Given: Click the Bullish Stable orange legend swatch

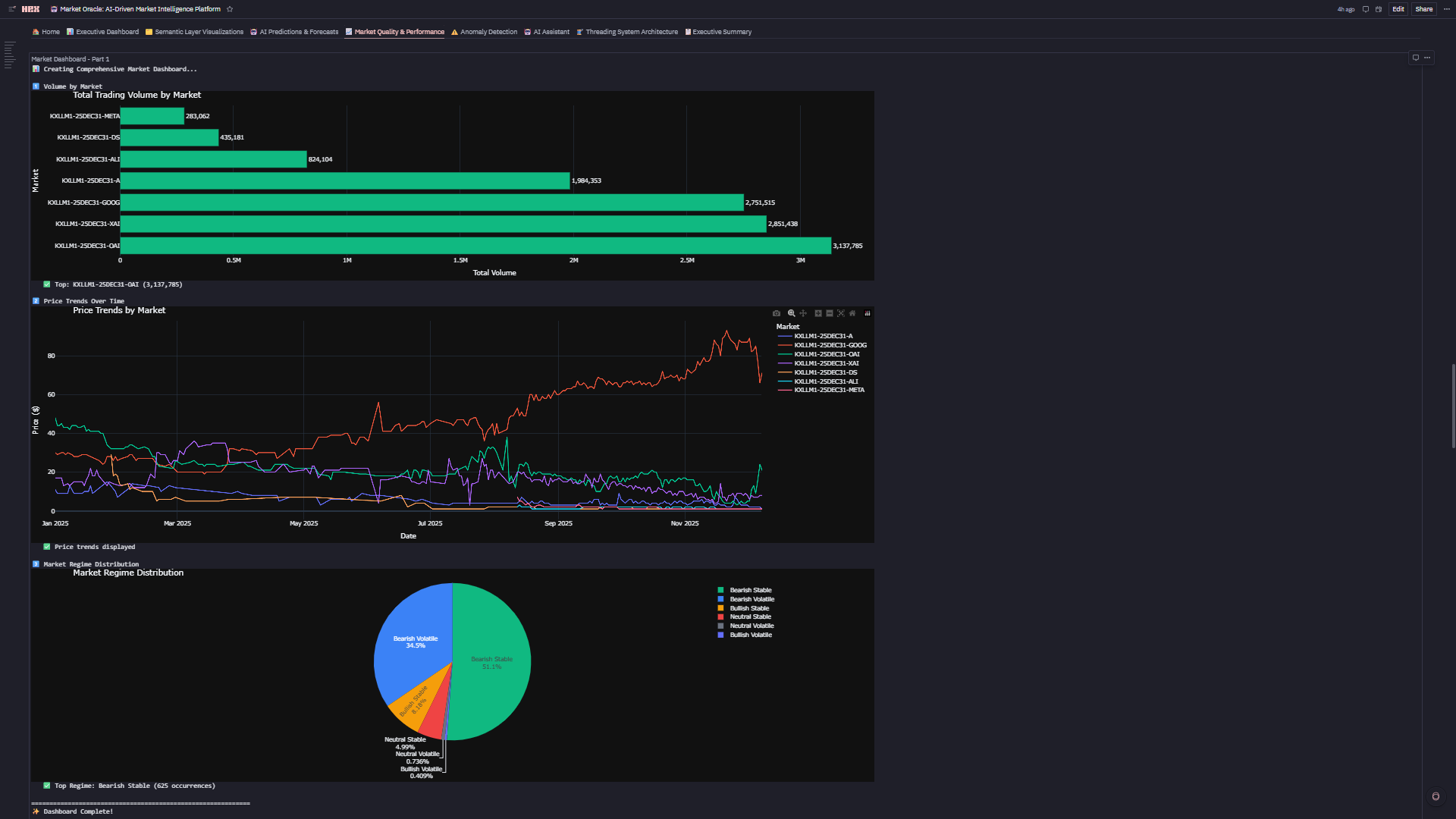Looking at the screenshot, I should 720,608.
